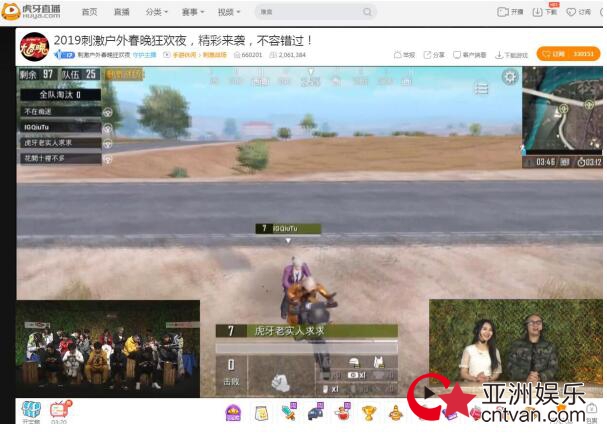The image size is (607, 433).
Task: Click the list icon below video gear
Action: point(481,89)
